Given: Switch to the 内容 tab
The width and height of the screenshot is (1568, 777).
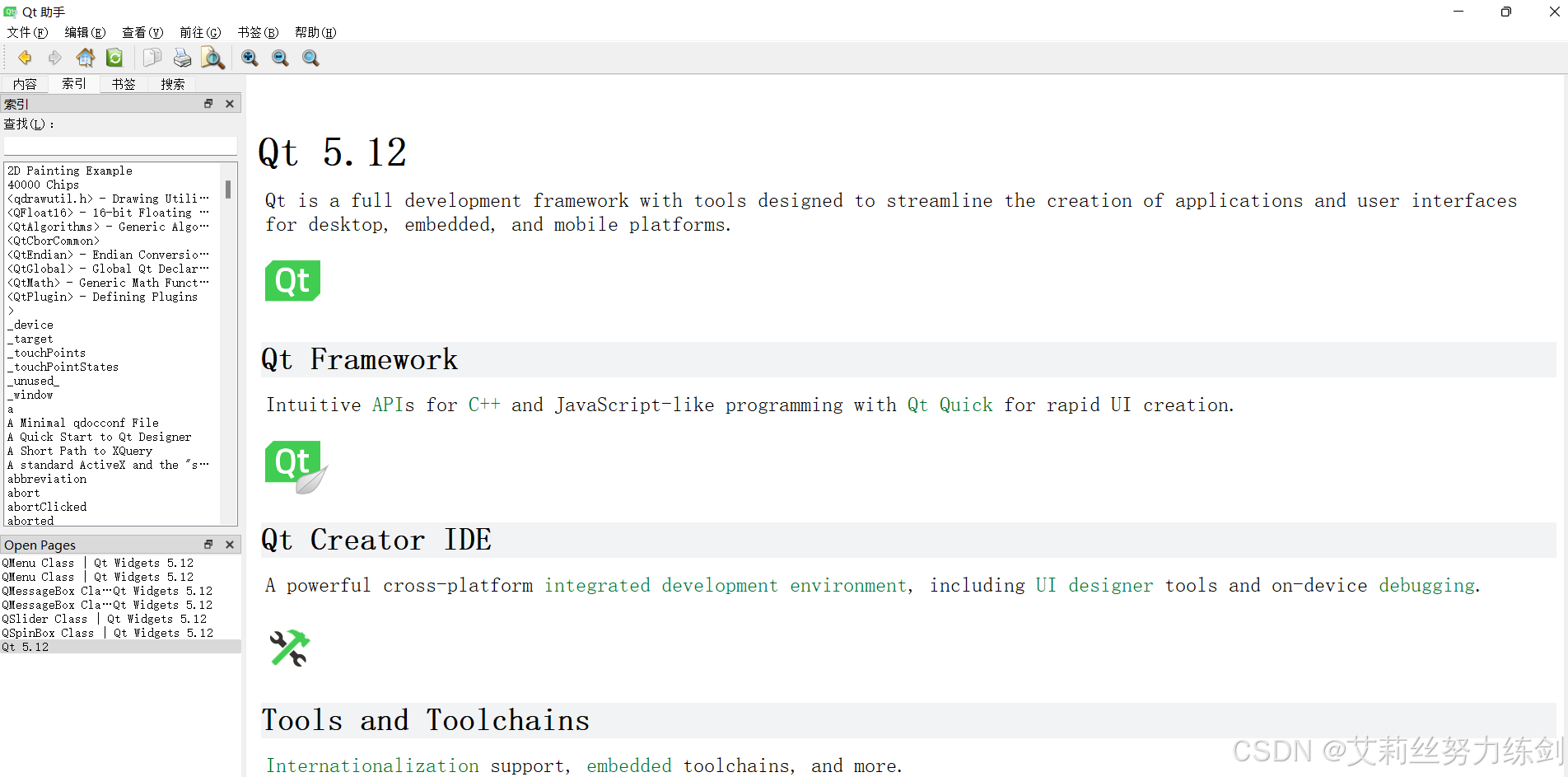Looking at the screenshot, I should (x=25, y=84).
